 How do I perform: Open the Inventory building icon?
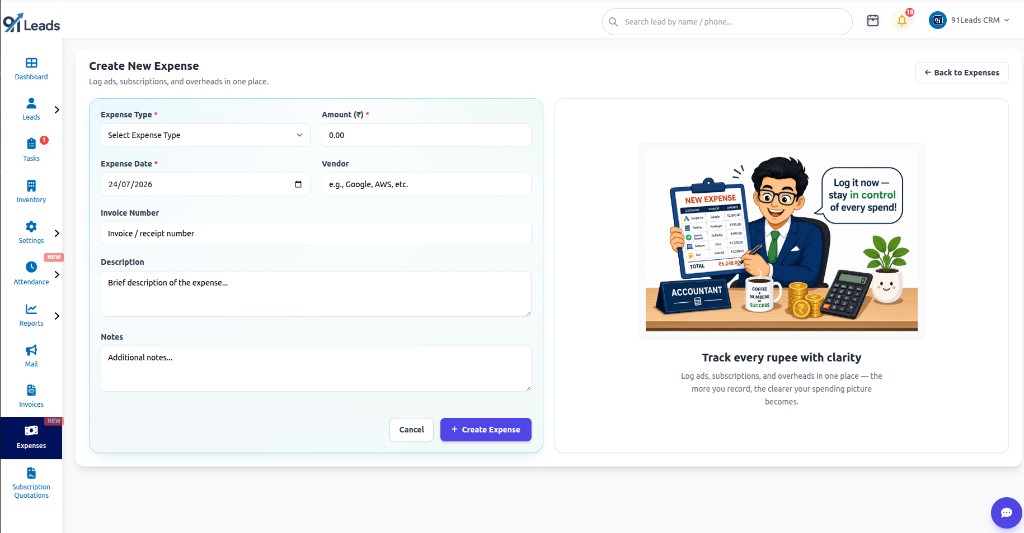[x=31, y=186]
